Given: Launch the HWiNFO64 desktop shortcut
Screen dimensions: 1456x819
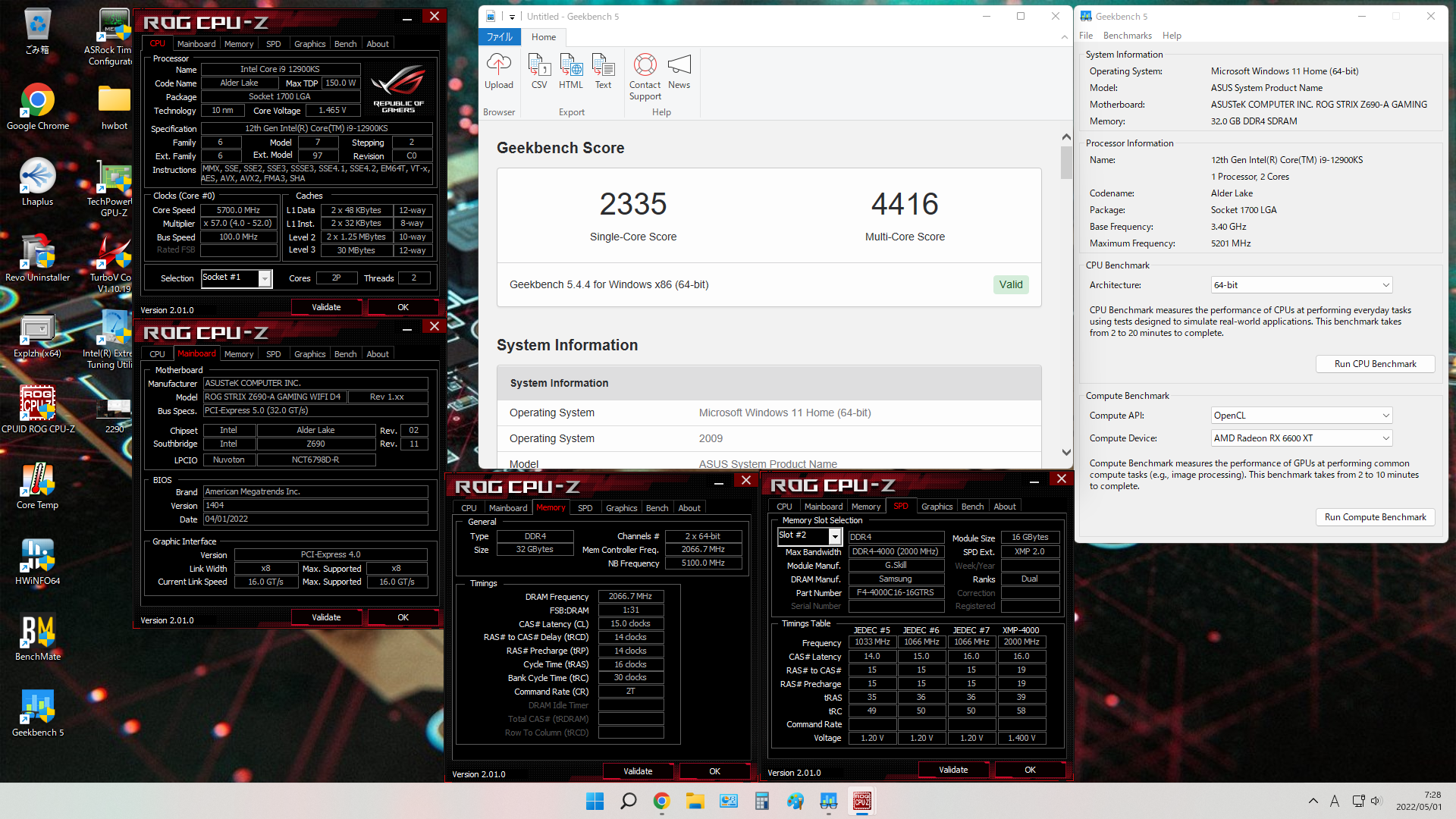Looking at the screenshot, I should (38, 562).
